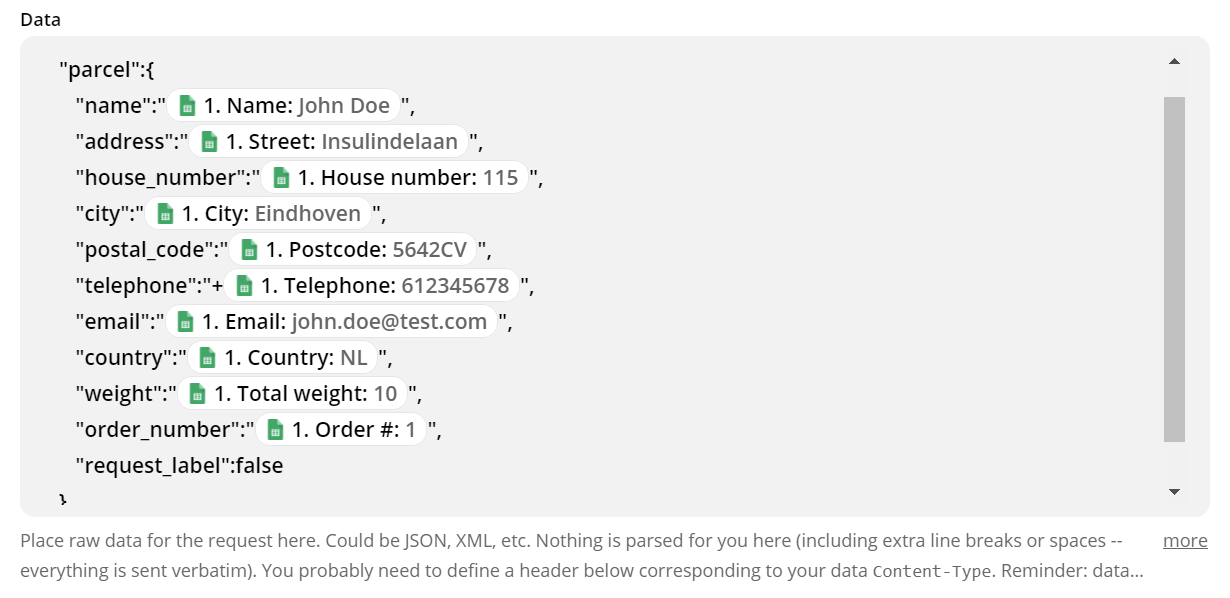
Task: Open the 'more' help text link
Action: coord(1185,541)
